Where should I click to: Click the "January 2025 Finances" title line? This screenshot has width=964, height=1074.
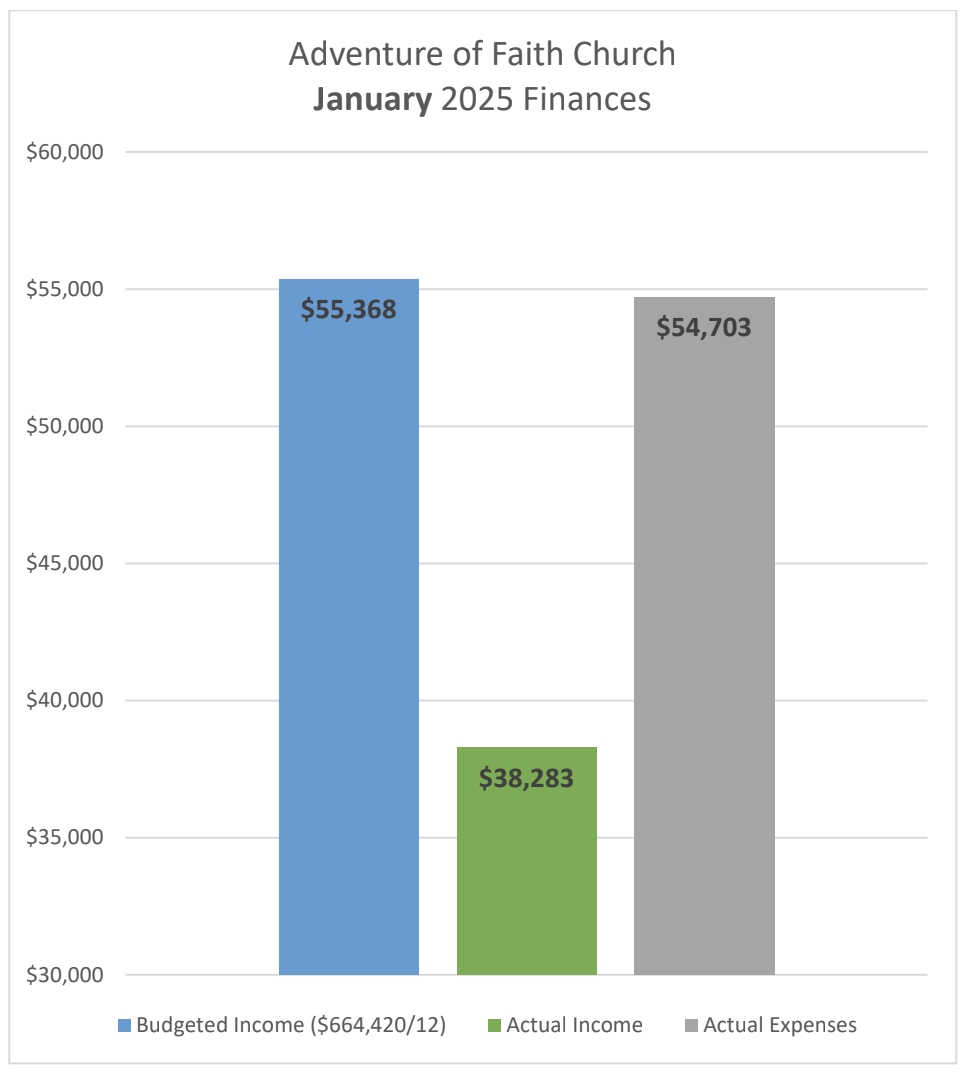482,100
